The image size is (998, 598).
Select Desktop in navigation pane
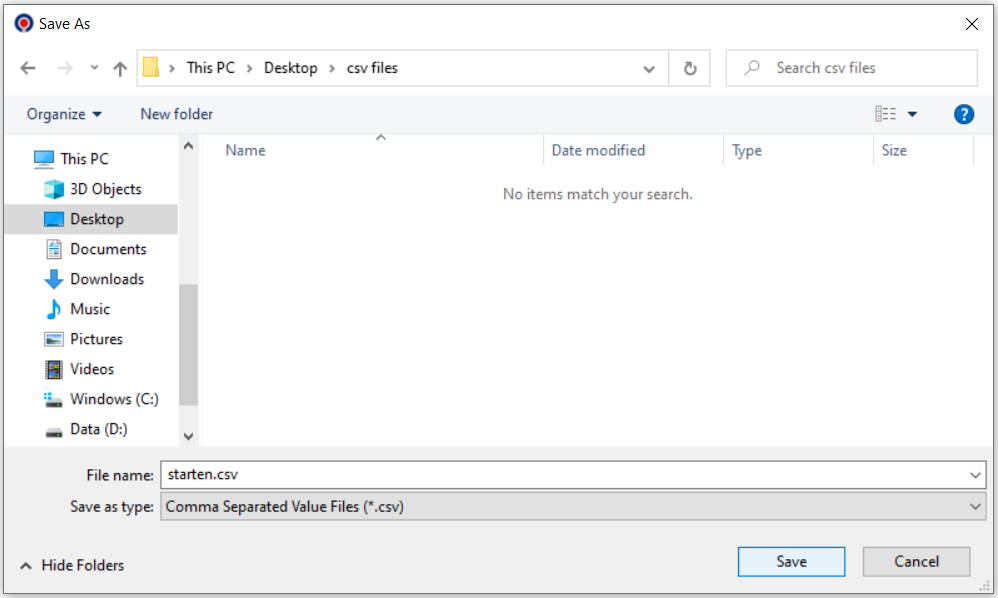[92, 219]
